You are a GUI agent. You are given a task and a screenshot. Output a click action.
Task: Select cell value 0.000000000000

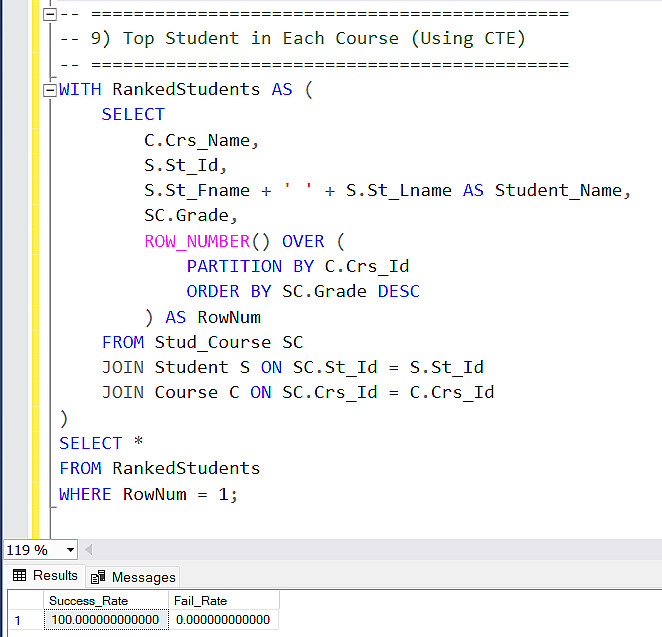[223, 620]
